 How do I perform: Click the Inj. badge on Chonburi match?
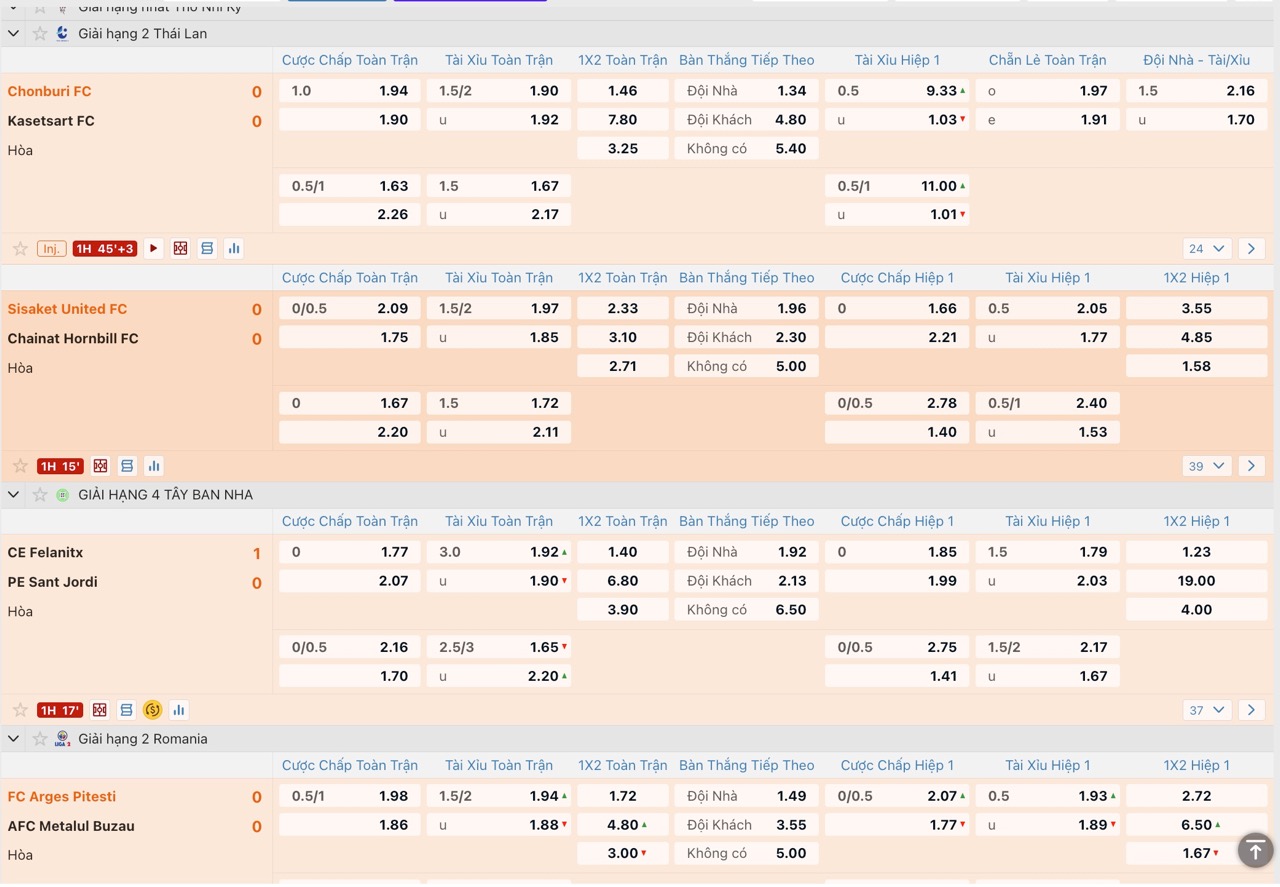tap(52, 248)
